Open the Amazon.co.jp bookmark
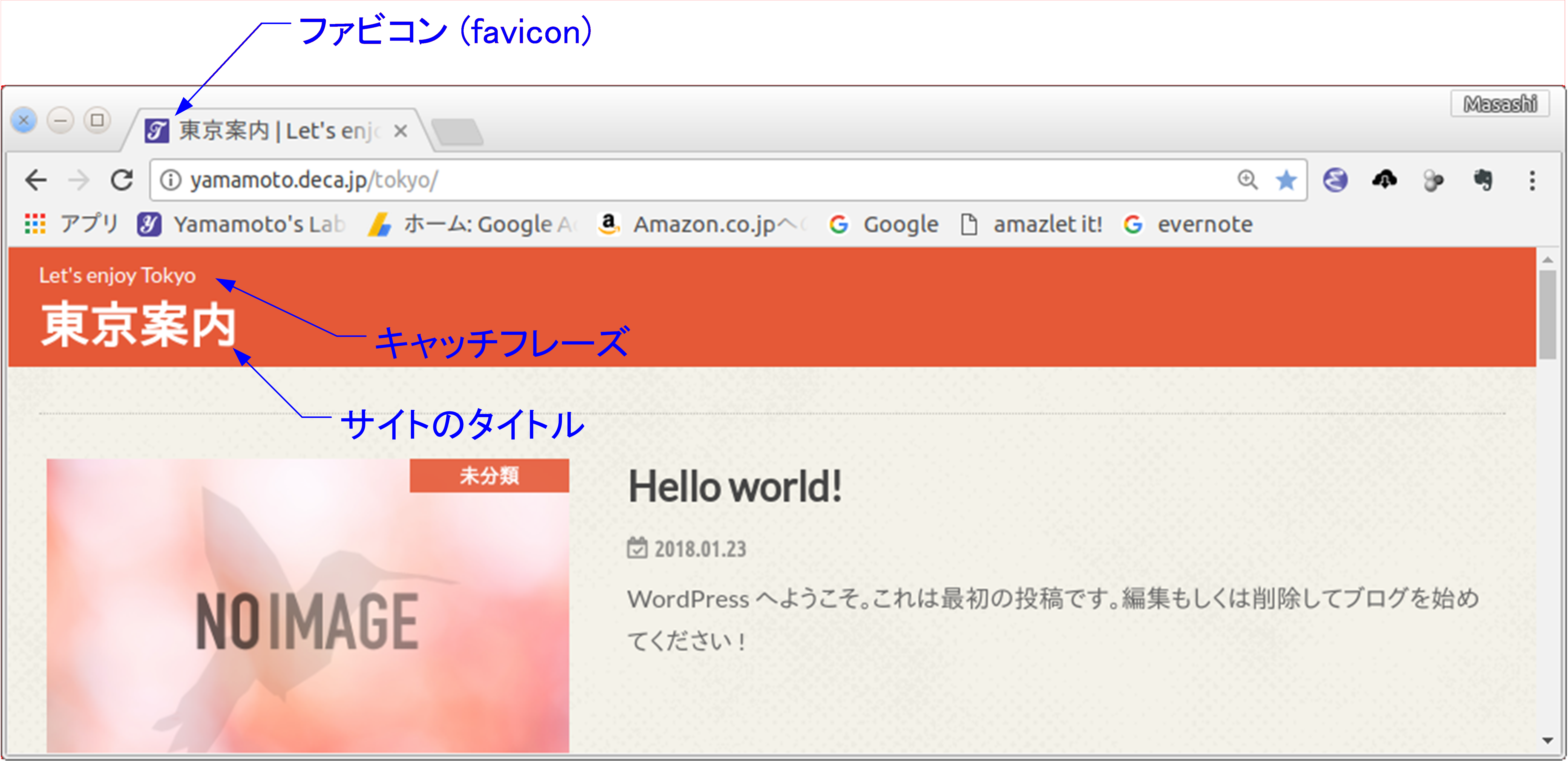The width and height of the screenshot is (1568, 761). pyautogui.click(x=702, y=224)
